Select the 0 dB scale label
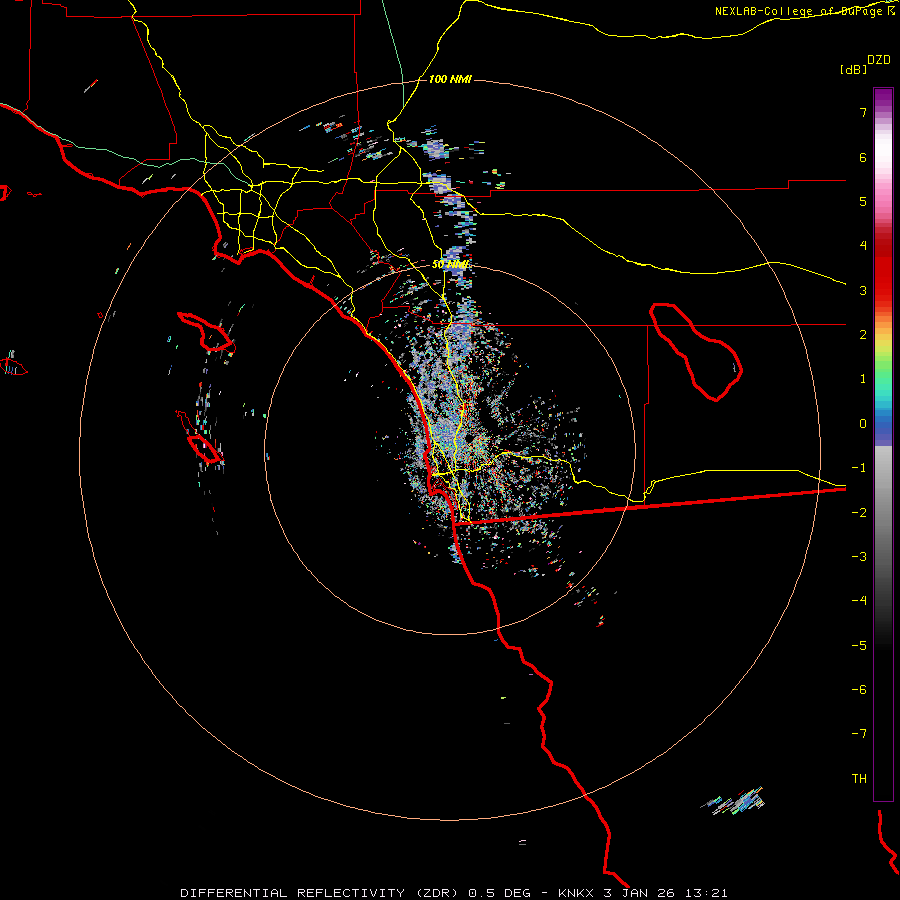This screenshot has width=900, height=900. click(863, 424)
